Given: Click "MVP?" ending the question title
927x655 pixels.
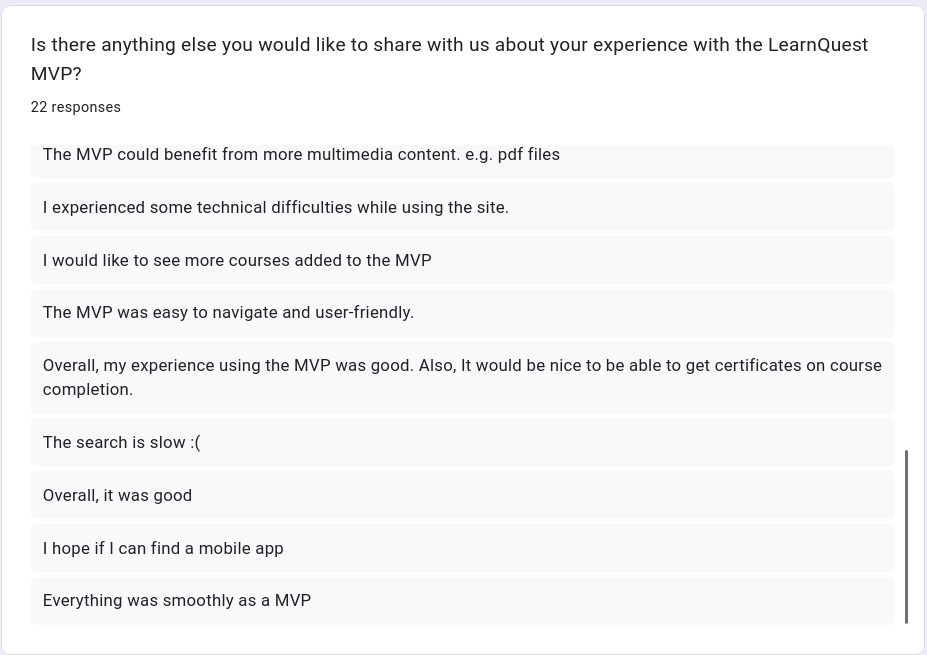Looking at the screenshot, I should pos(56,74).
